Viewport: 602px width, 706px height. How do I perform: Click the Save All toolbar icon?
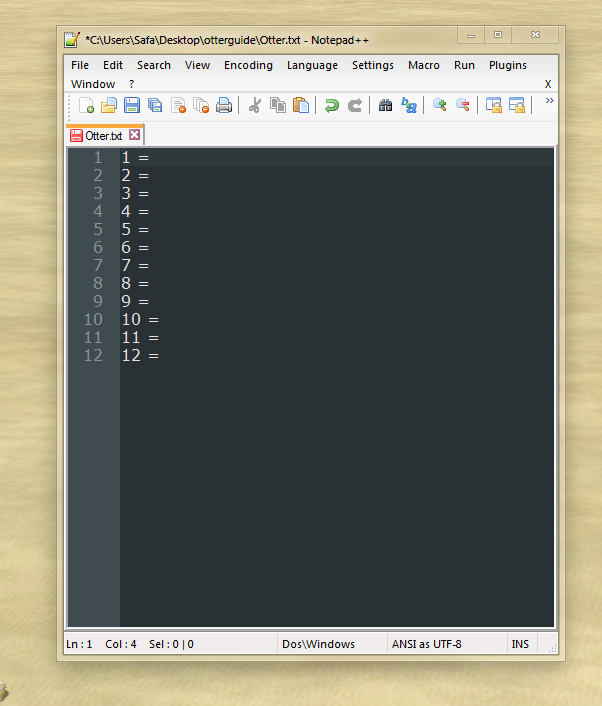tap(155, 105)
